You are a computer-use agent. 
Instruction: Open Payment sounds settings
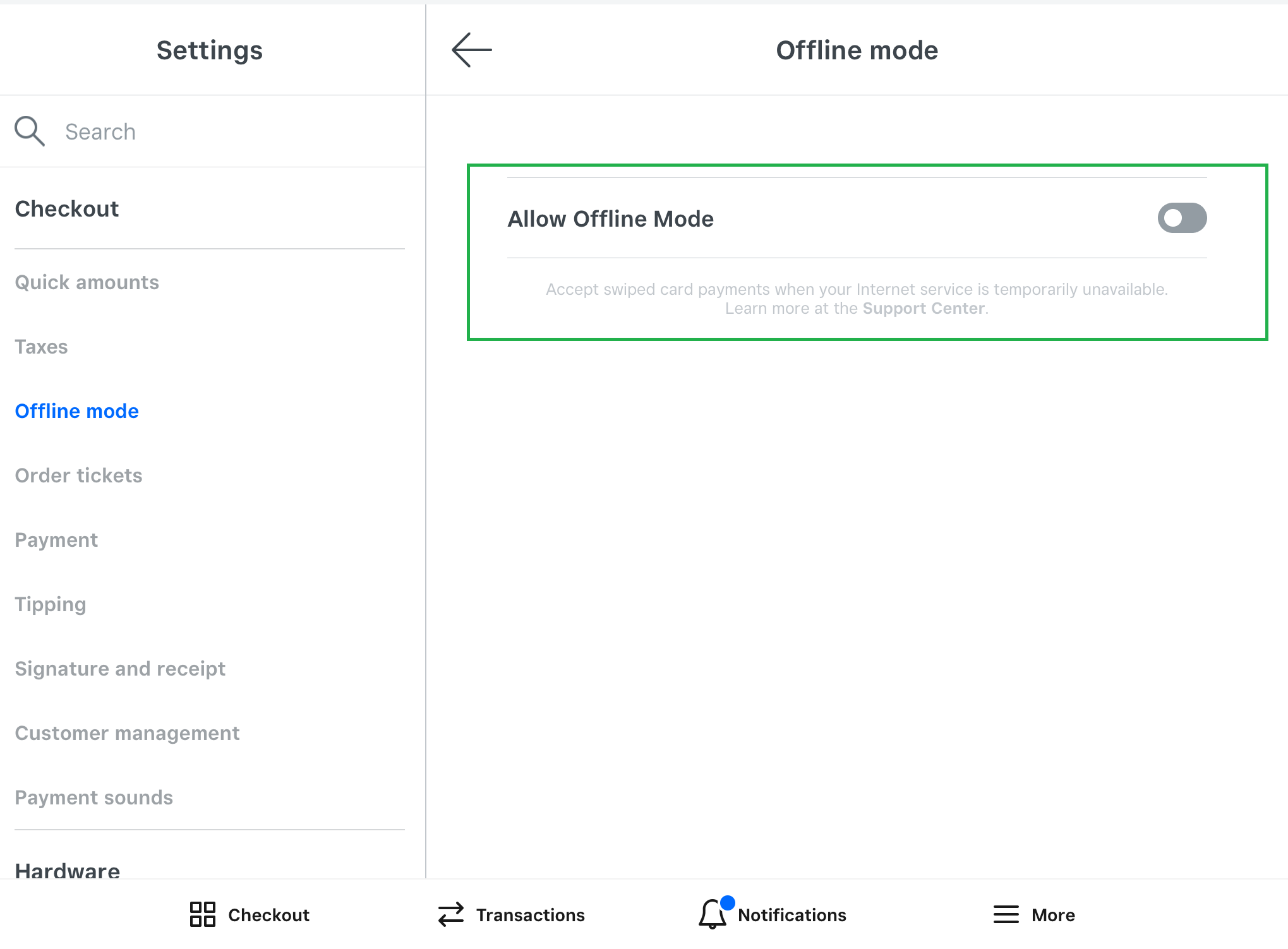[94, 797]
